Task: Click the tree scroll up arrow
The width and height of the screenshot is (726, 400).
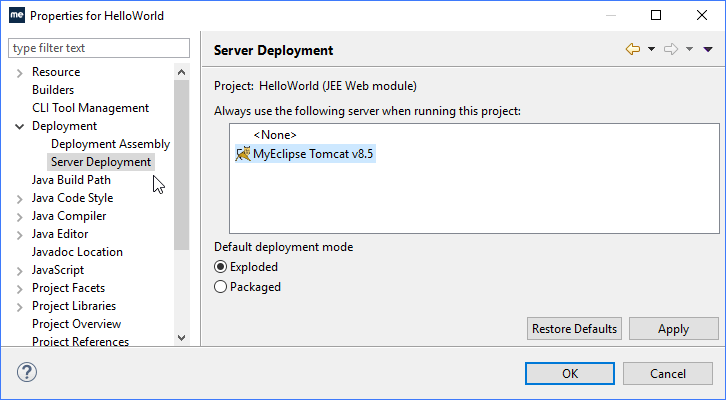Action: pos(182,72)
